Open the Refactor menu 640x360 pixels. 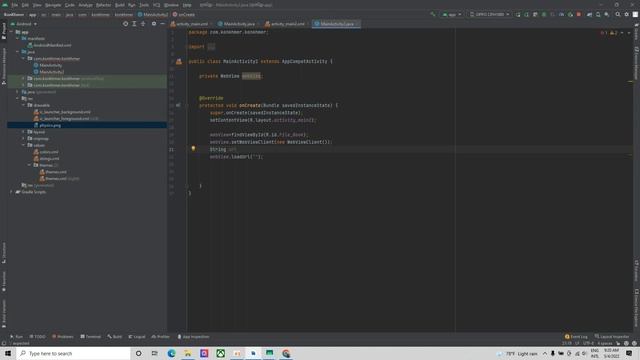coord(103,5)
